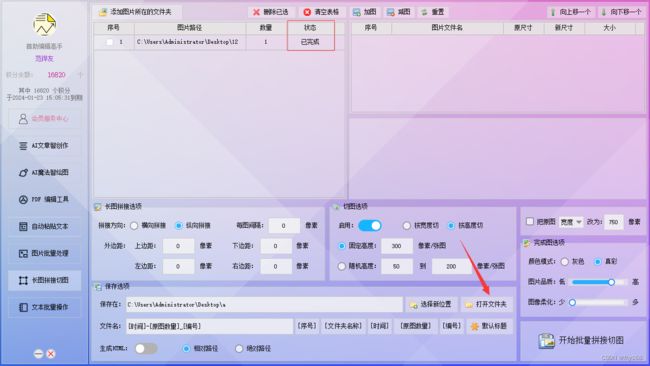650x366 pixels.
Task: Select 随机高度 radio button
Action: pyautogui.click(x=342, y=266)
